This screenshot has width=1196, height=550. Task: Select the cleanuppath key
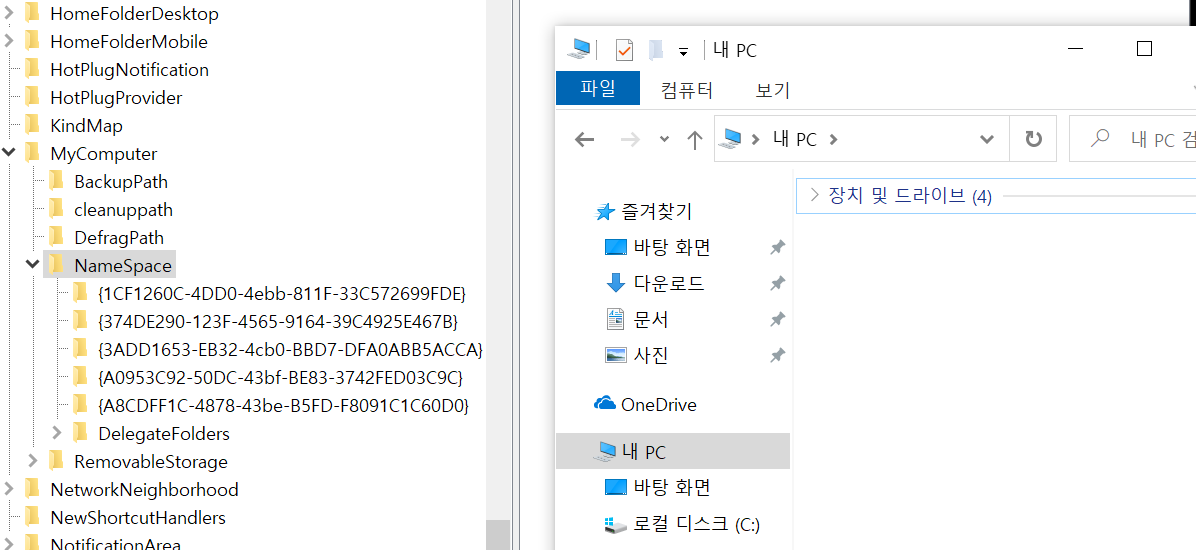tap(124, 210)
